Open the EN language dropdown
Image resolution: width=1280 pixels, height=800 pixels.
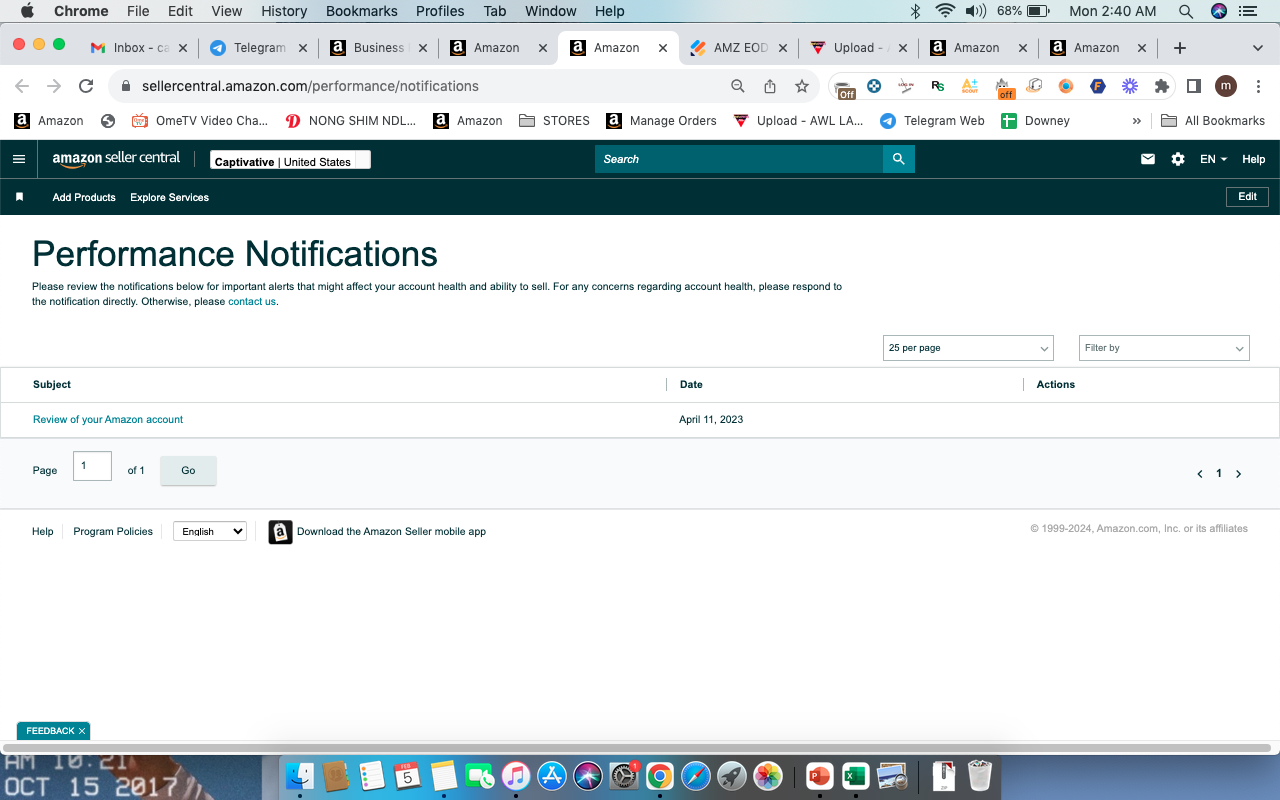1213,159
